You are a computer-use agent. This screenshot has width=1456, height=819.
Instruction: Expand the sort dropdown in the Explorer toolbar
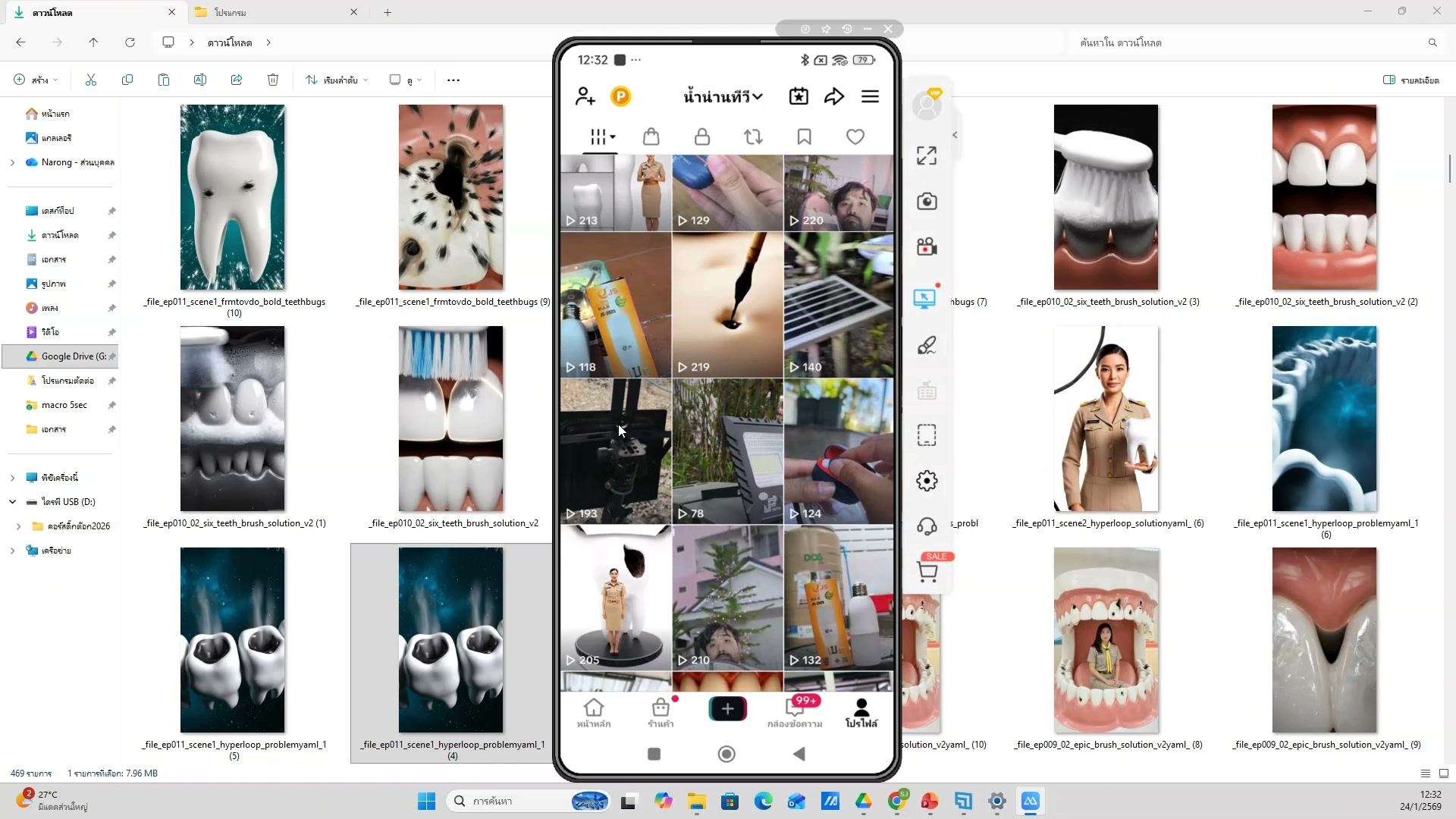click(337, 80)
